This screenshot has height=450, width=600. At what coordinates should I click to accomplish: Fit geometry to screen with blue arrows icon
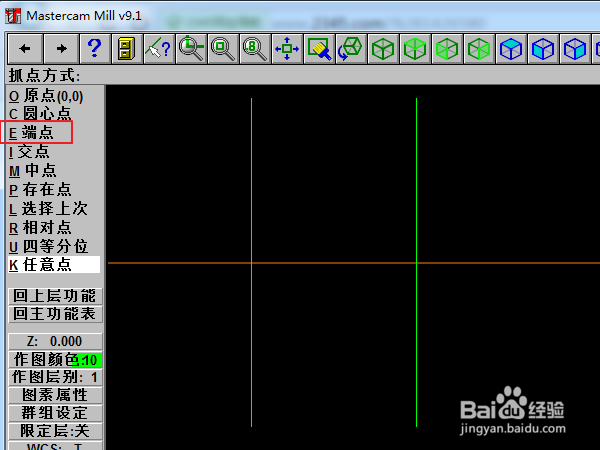click(x=287, y=49)
